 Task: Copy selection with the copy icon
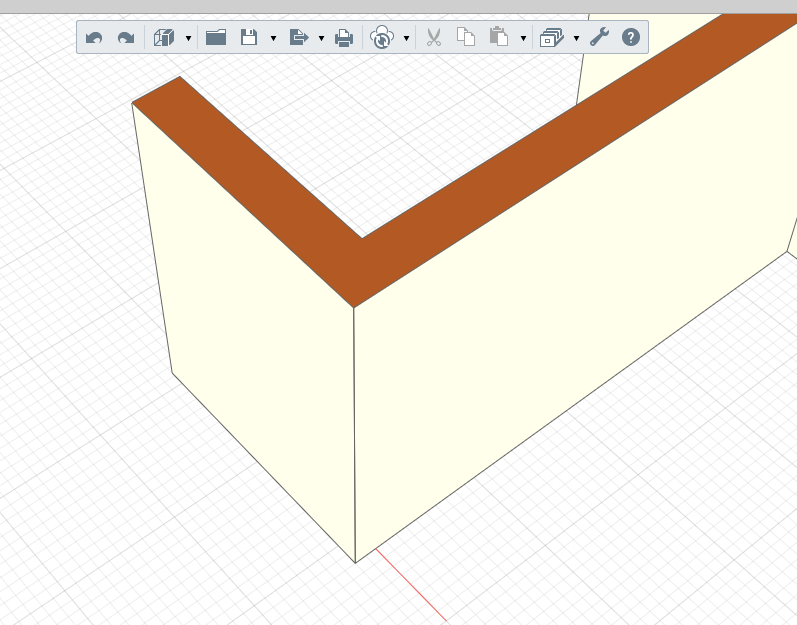(x=466, y=37)
